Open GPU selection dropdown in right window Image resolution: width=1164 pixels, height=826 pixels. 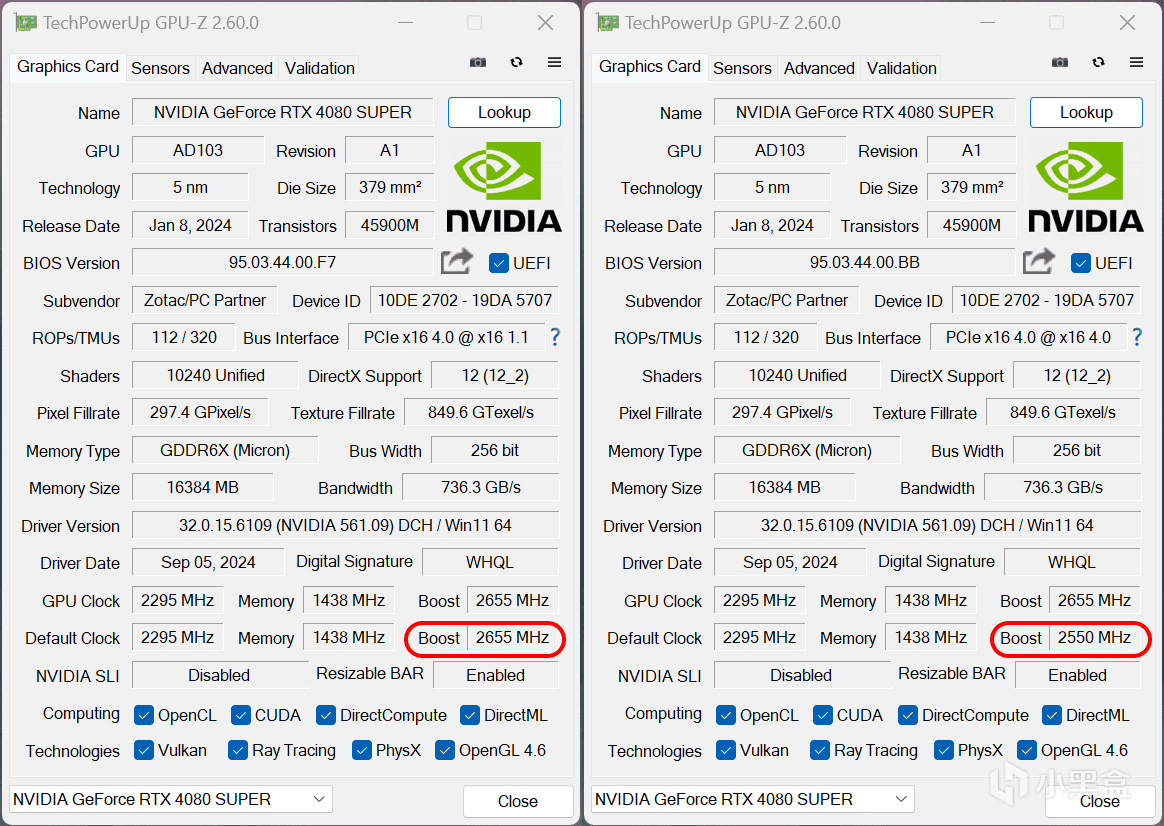pyautogui.click(x=753, y=799)
